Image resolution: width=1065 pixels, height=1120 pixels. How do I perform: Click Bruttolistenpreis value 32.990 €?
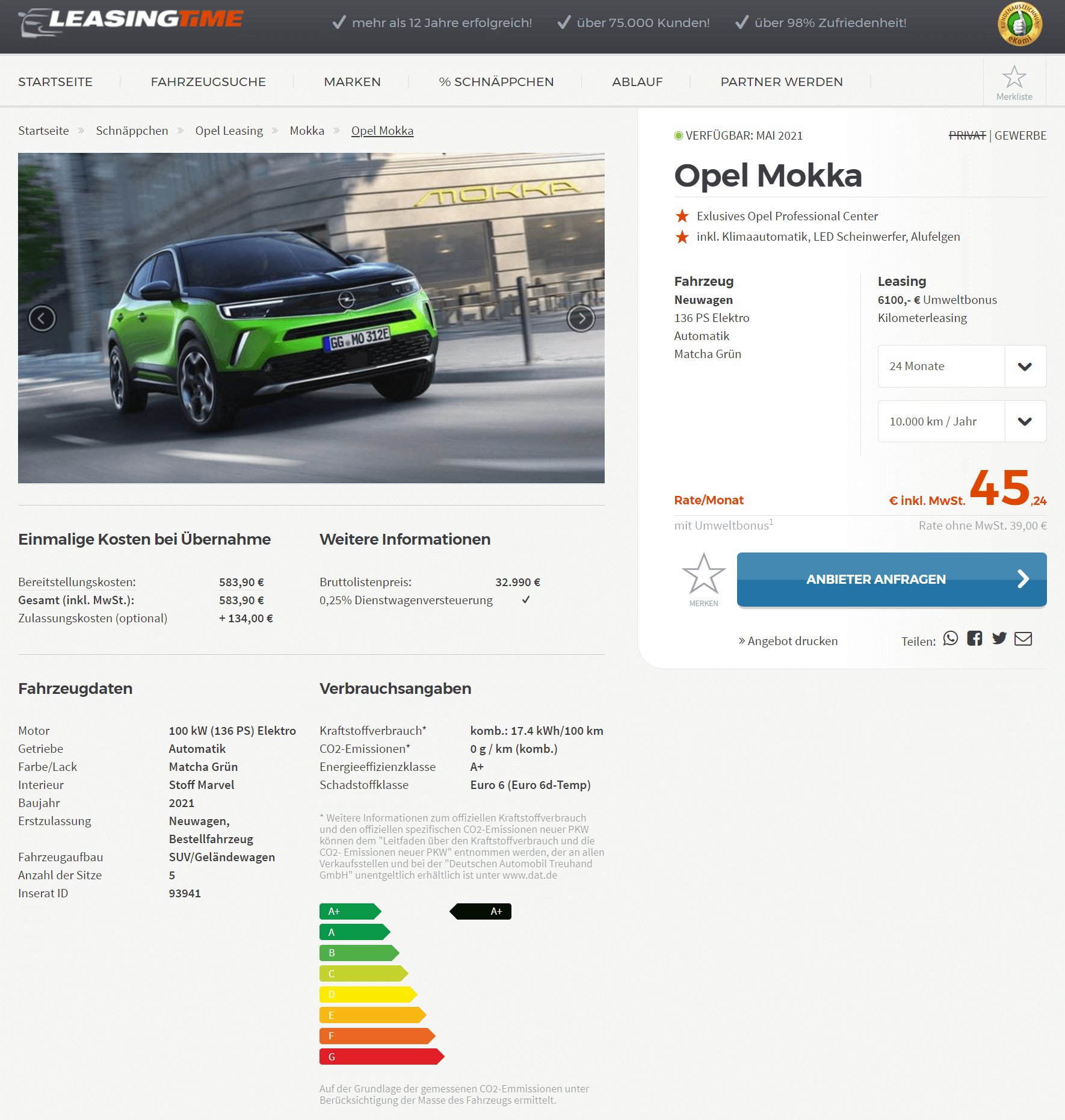click(517, 582)
